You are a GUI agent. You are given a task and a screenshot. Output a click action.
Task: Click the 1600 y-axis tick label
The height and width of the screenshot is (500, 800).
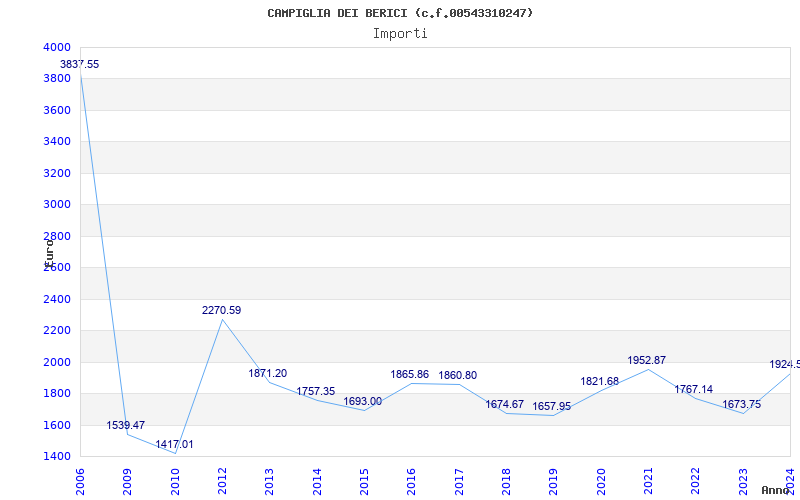(57, 426)
